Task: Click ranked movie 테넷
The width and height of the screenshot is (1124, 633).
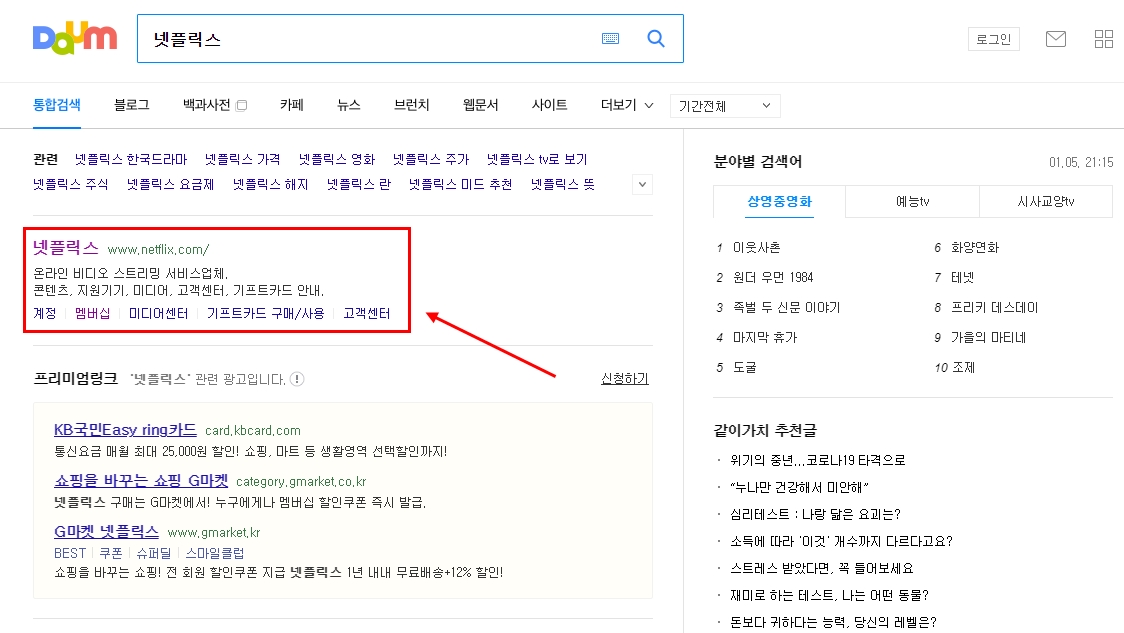Action: pos(963,277)
